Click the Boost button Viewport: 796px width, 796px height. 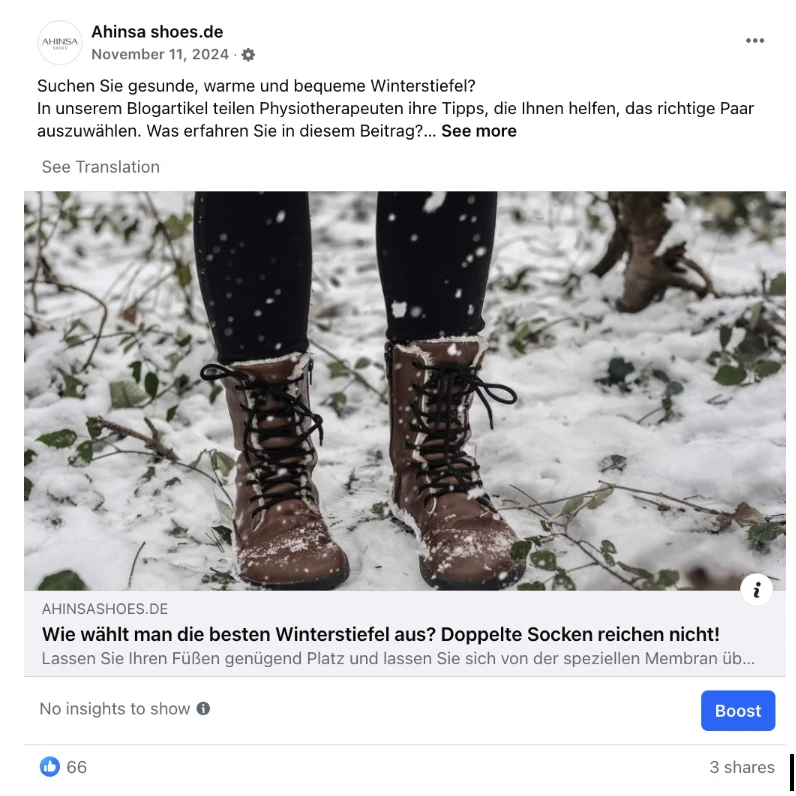[x=738, y=710]
